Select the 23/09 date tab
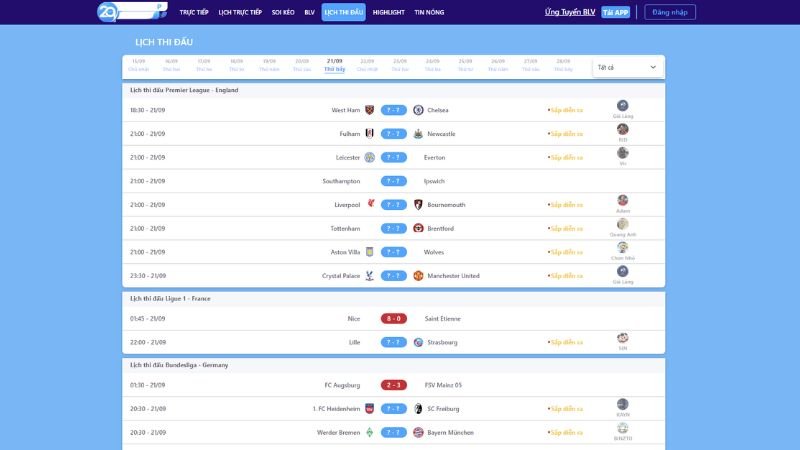This screenshot has height=450, width=800. tap(400, 65)
